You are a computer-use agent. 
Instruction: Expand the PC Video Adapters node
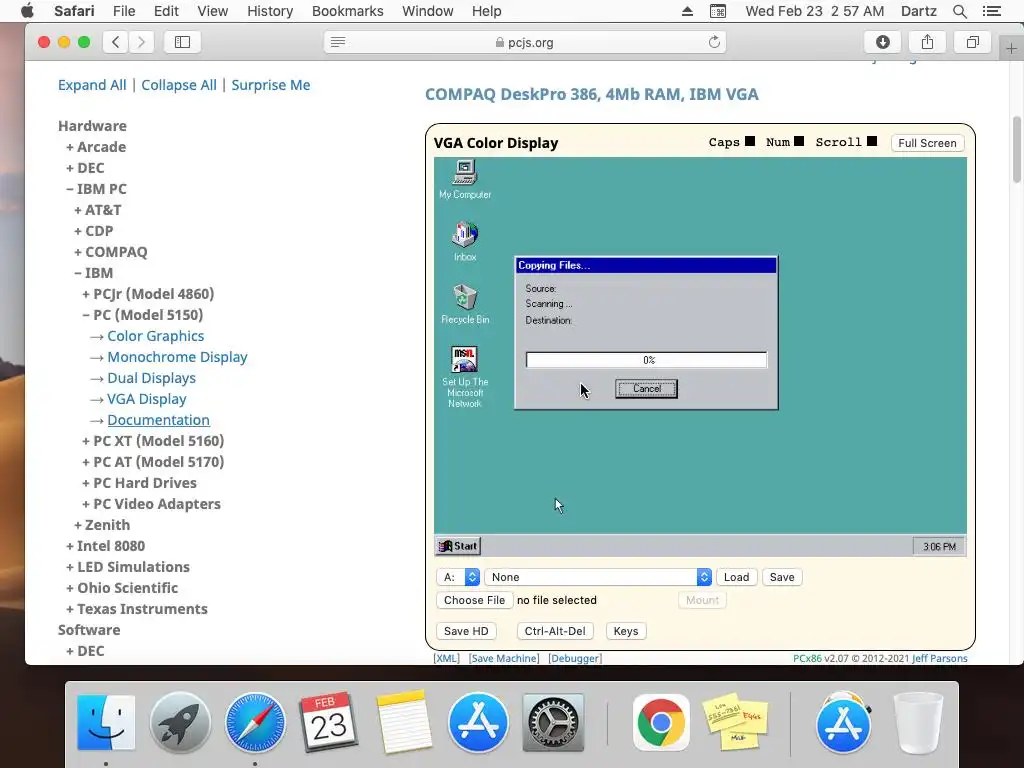151,504
